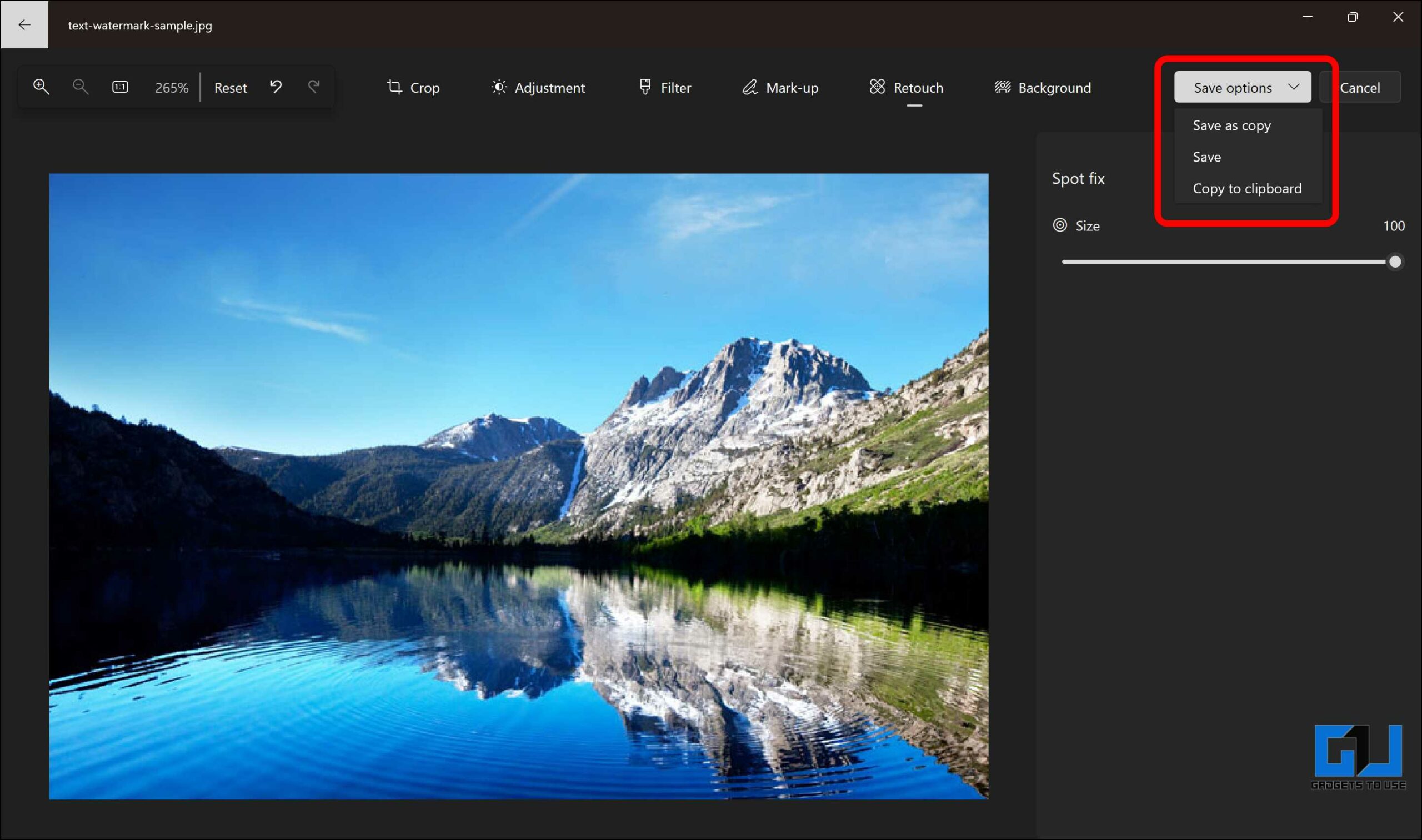Click the mountain photo on the canvas
1422x840 pixels.
tap(519, 486)
